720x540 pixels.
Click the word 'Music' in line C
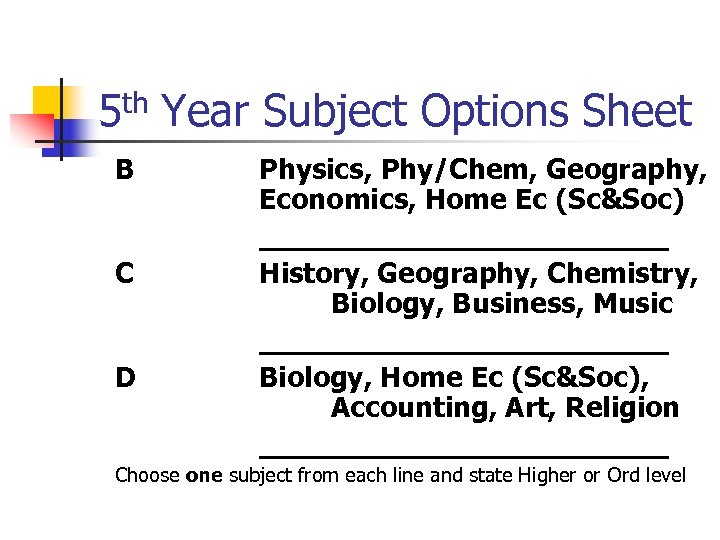[x=633, y=303]
